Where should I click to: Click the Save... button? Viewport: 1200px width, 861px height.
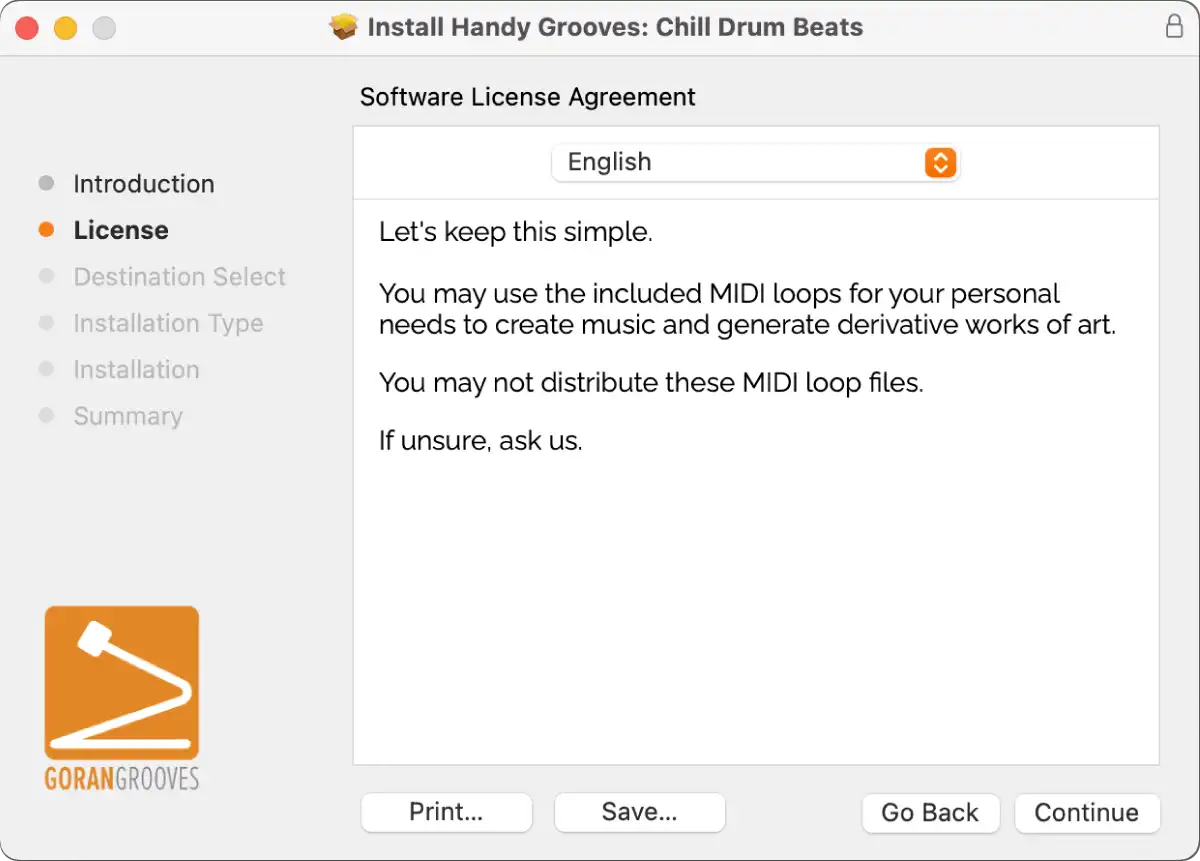[x=639, y=812]
